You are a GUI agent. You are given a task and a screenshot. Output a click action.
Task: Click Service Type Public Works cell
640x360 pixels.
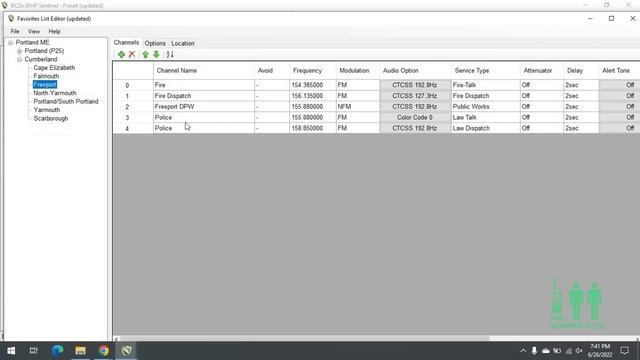(485, 107)
